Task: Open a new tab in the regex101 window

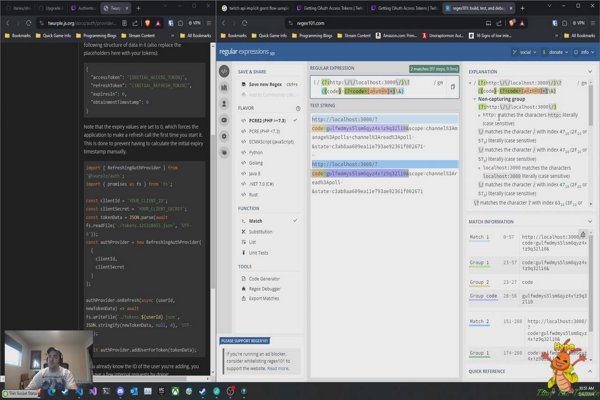Action: pyautogui.click(x=522, y=8)
